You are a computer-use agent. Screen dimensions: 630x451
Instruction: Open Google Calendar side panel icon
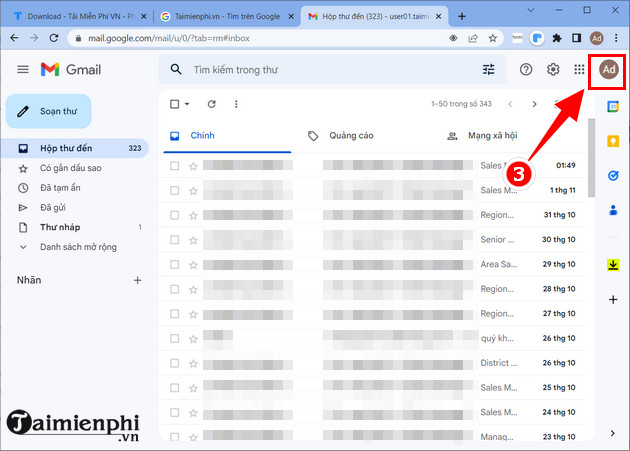pos(613,107)
